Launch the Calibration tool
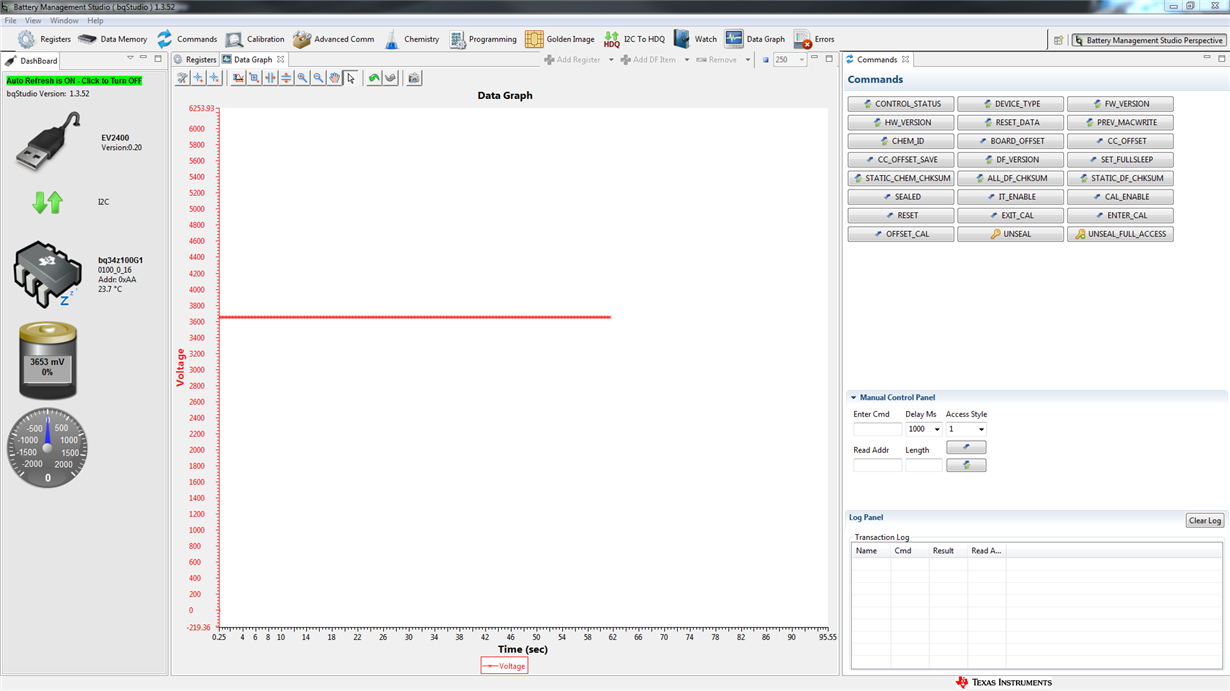The width and height of the screenshot is (1230, 691). 255,39
